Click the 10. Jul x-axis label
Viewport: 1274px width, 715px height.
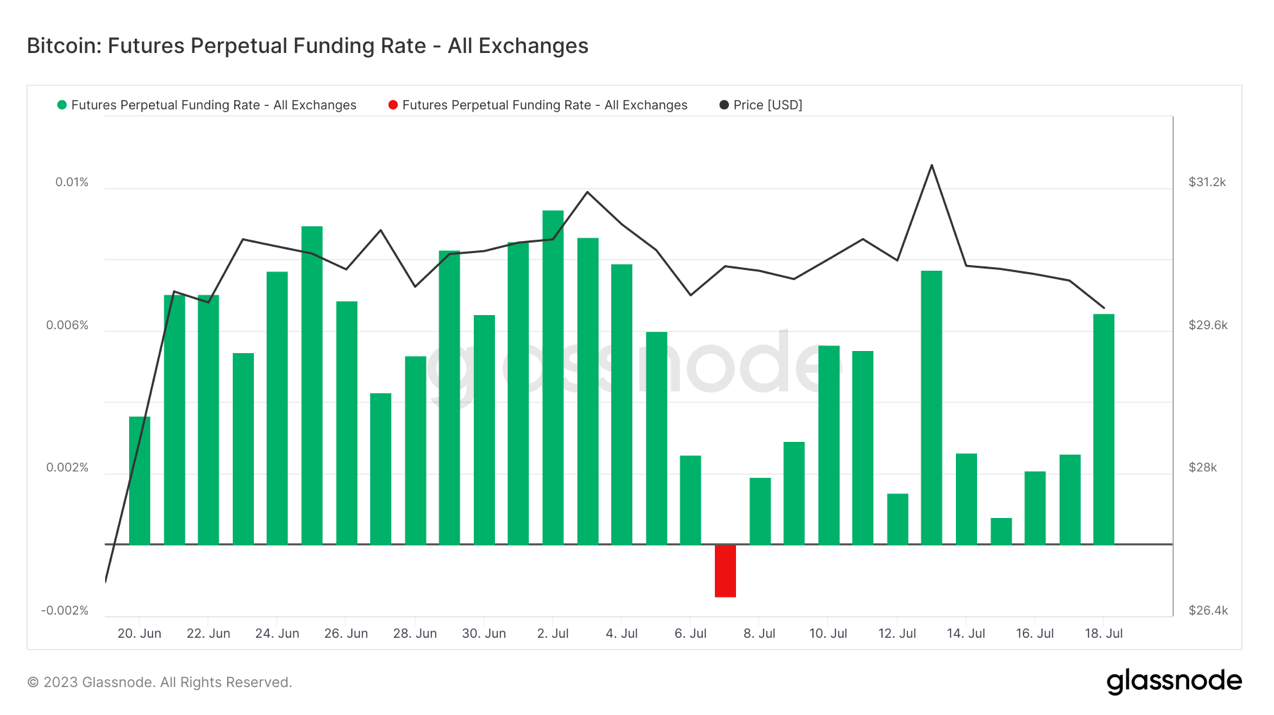tap(828, 633)
